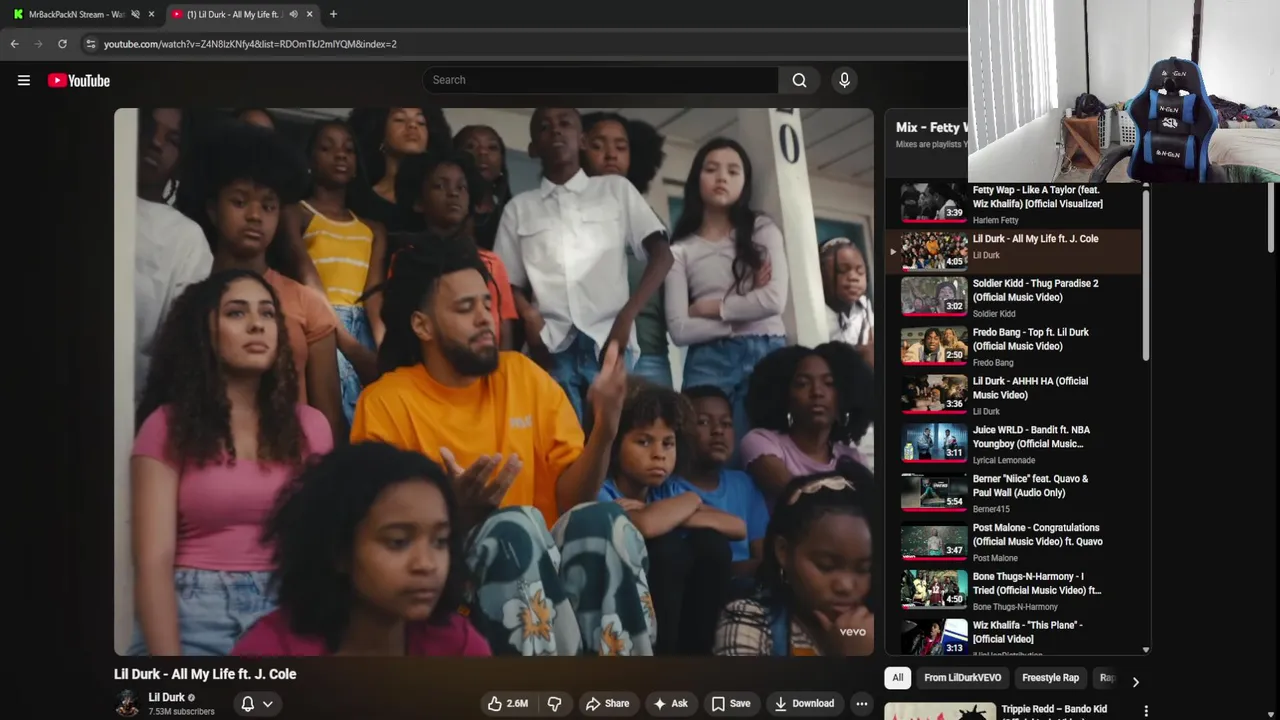Screen dimensions: 1280x720
Task: Play Juice WRLD Bandit video
Action: pos(1014,444)
